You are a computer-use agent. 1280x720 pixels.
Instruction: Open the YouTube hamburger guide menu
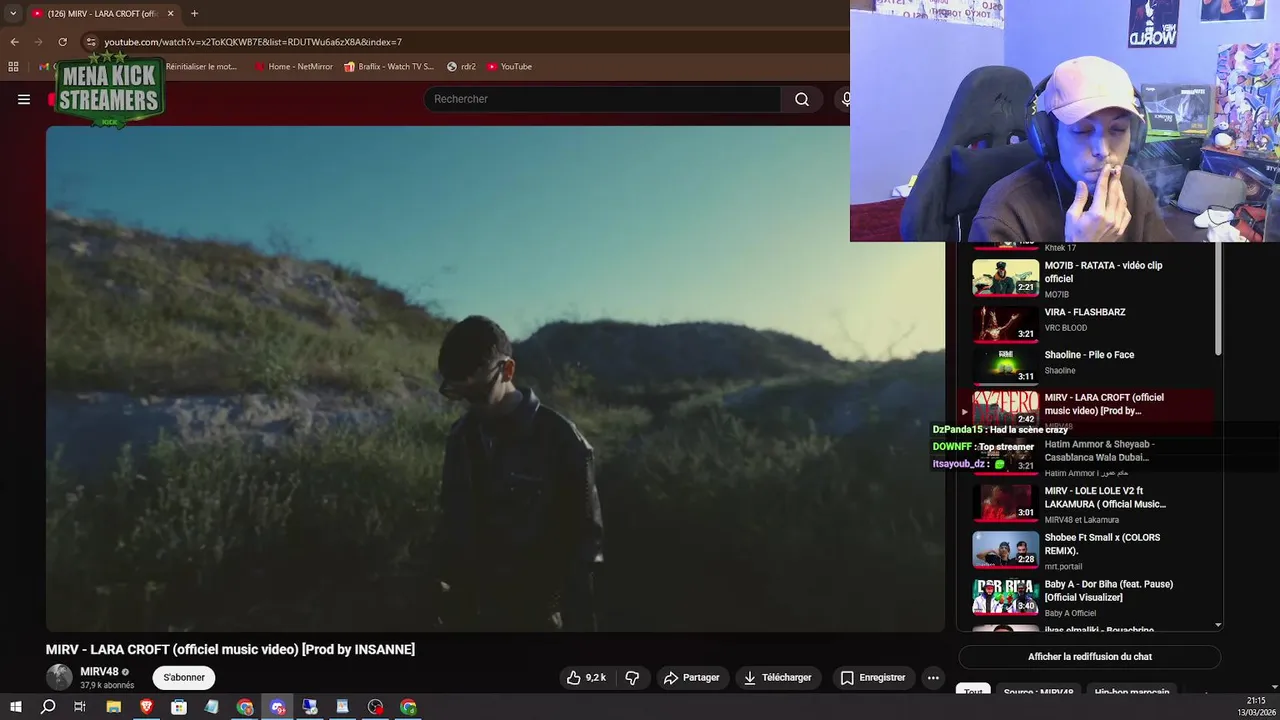coord(24,99)
